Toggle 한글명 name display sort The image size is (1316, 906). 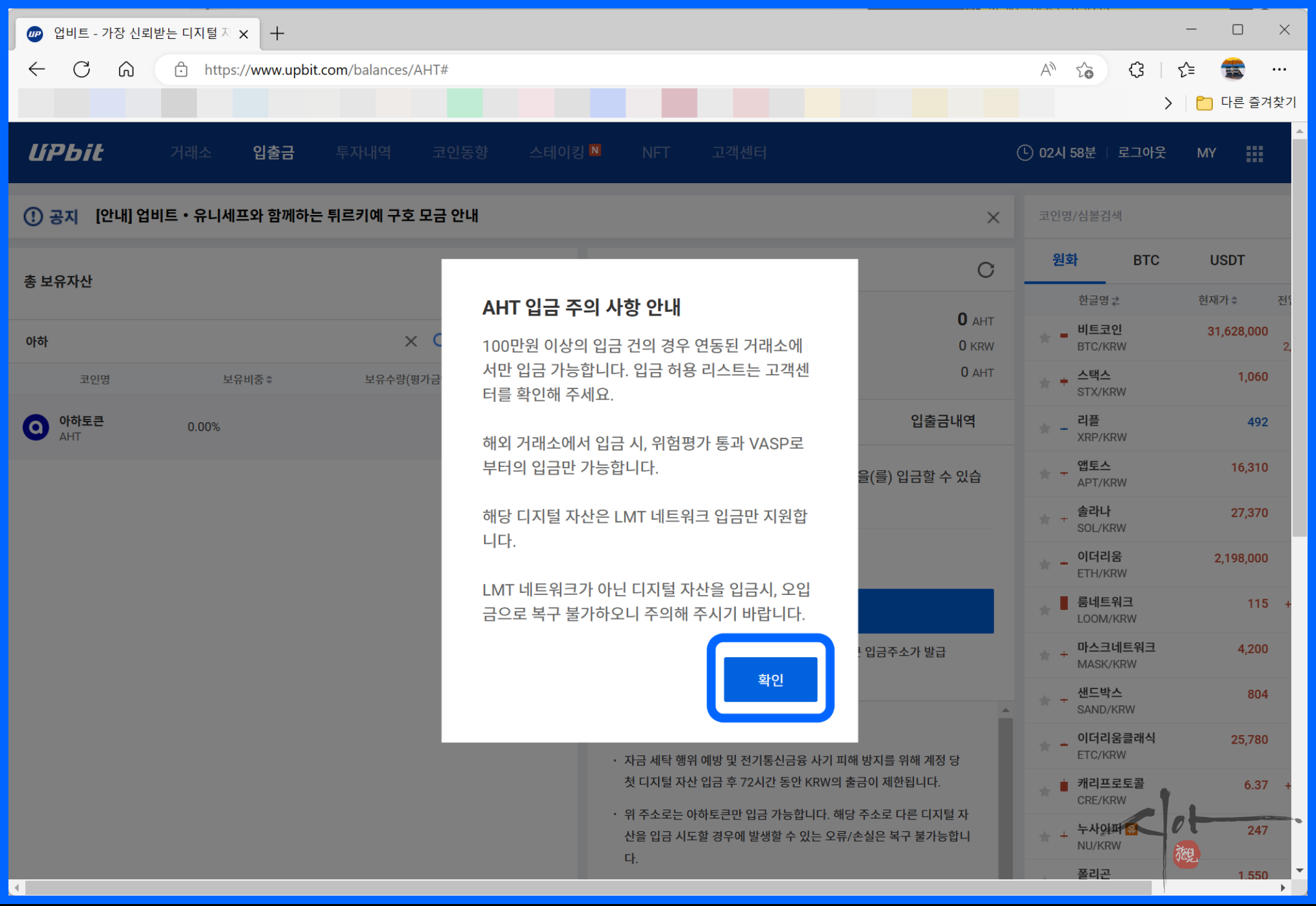coord(1098,300)
